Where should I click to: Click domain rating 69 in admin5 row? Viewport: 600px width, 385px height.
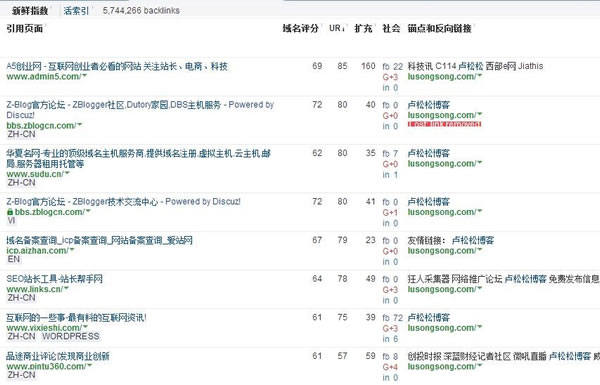click(x=317, y=66)
